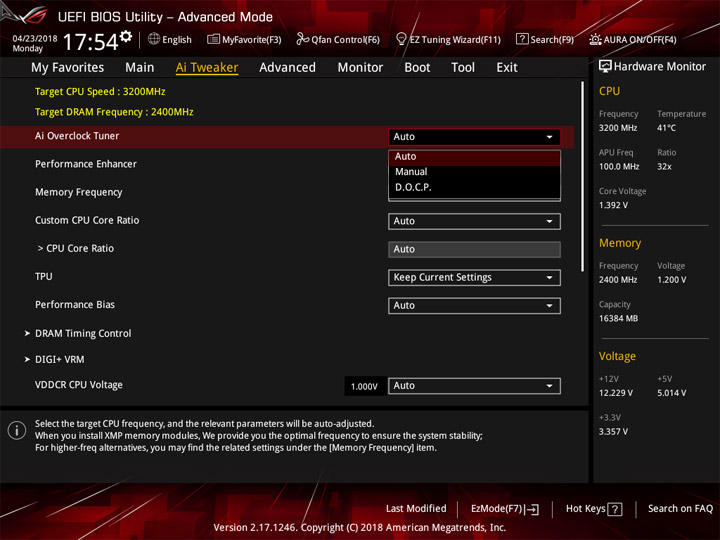This screenshot has width=720, height=540.
Task: Open the Performance Bias dropdown
Action: tap(474, 306)
